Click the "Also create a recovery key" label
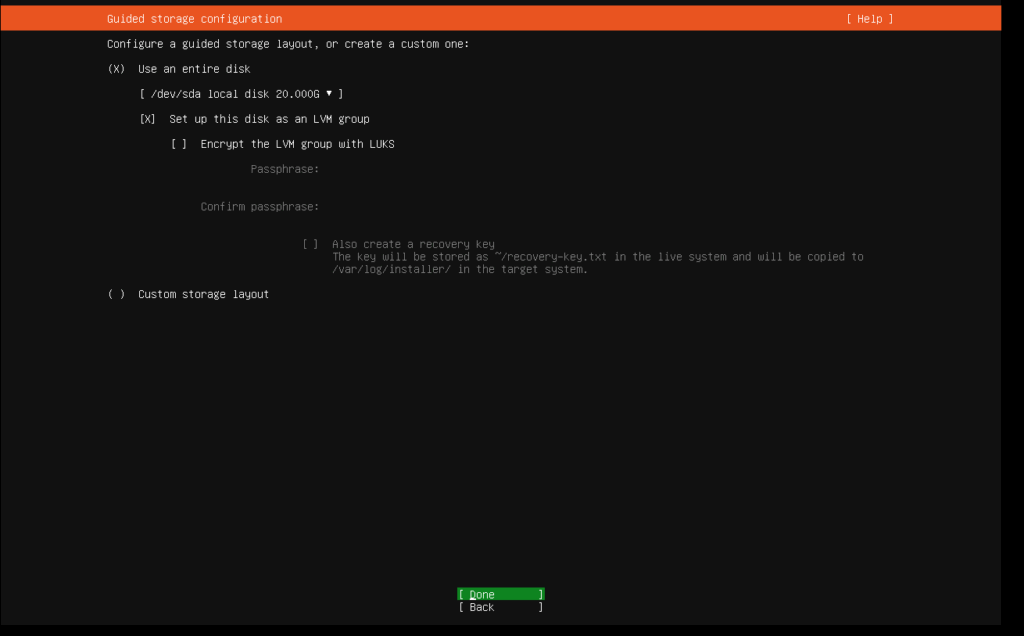 [x=413, y=244]
